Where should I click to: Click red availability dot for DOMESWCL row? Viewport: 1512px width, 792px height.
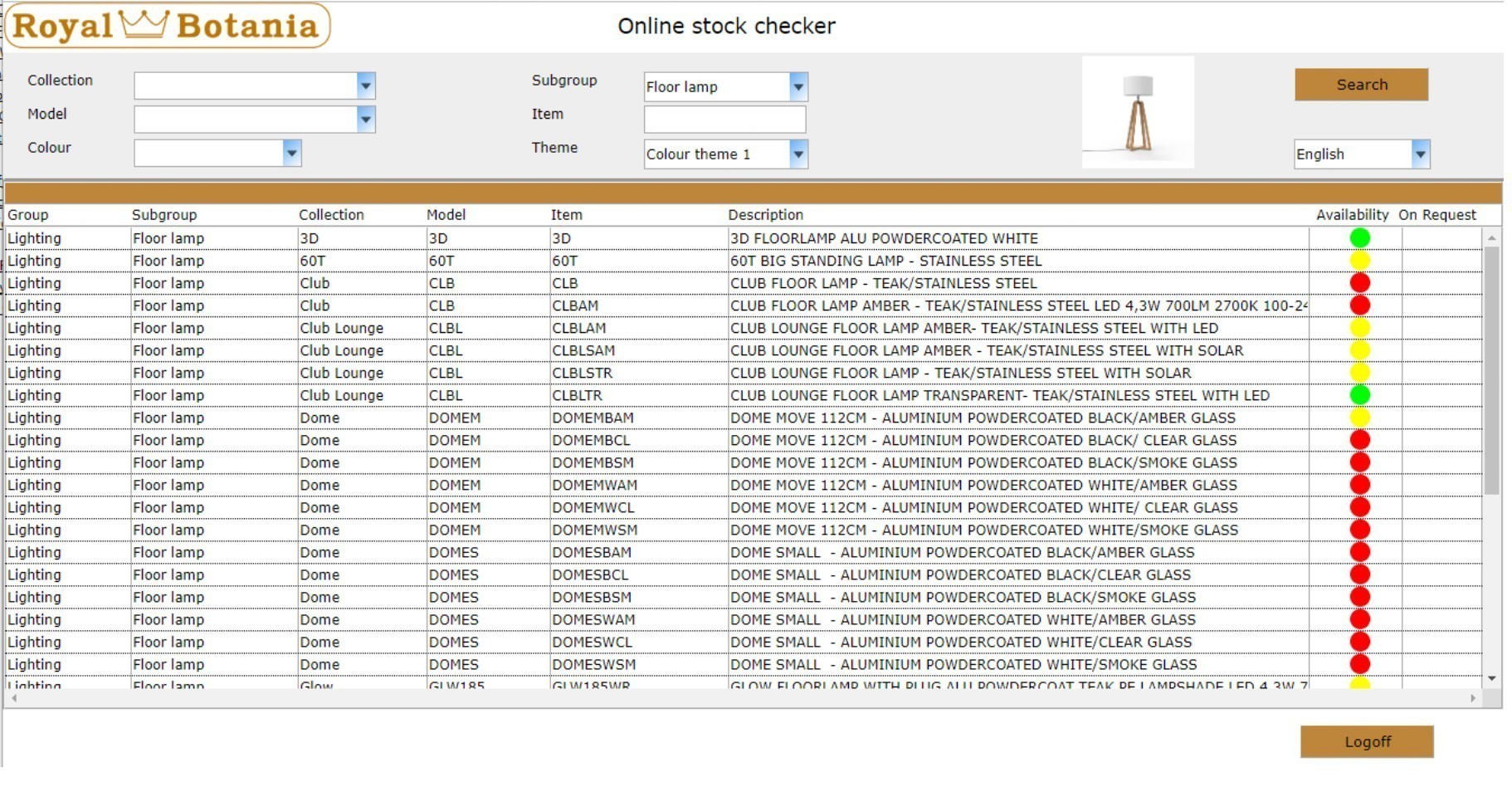point(1359,642)
